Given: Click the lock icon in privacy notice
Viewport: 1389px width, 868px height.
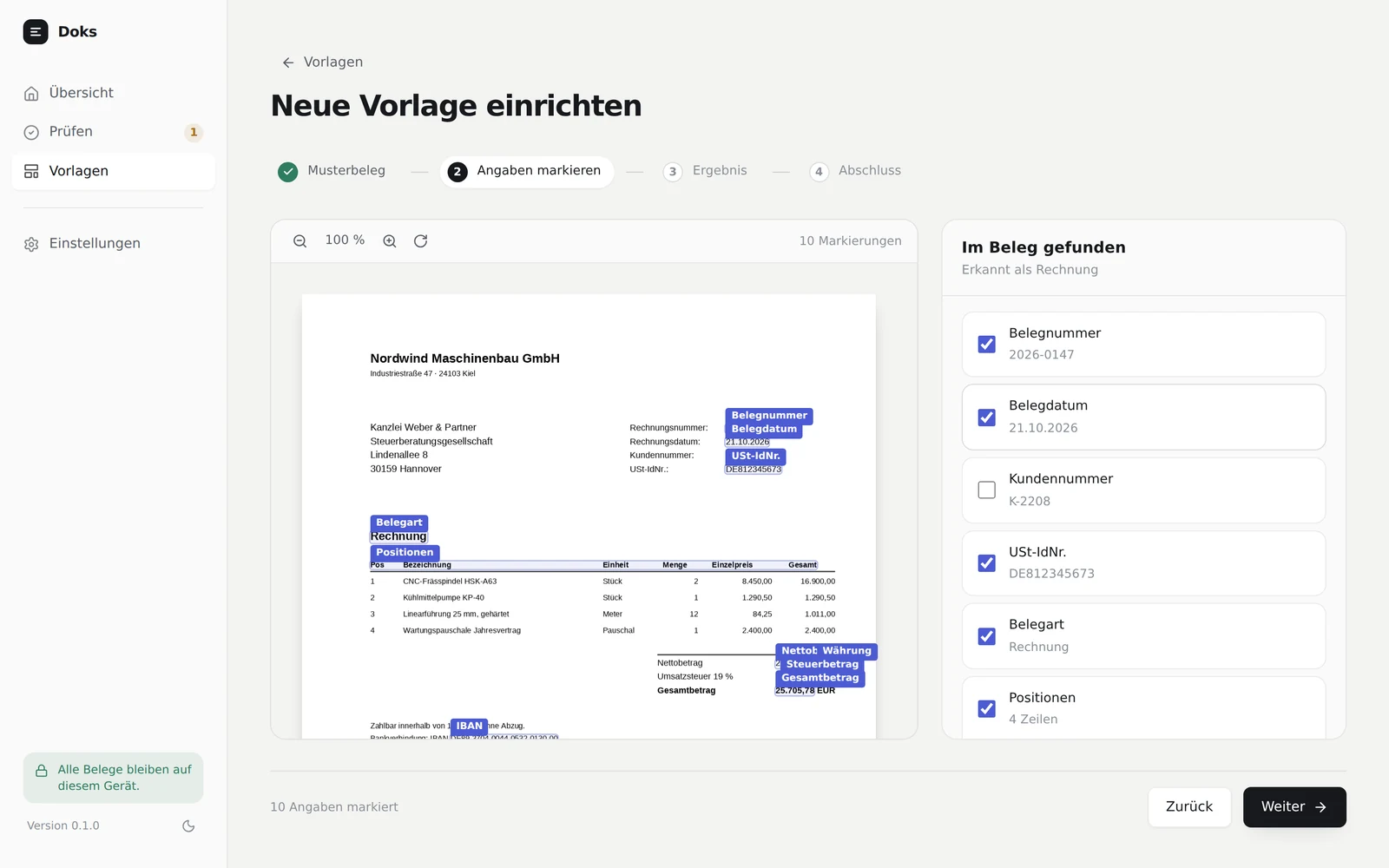Looking at the screenshot, I should pos(42,771).
